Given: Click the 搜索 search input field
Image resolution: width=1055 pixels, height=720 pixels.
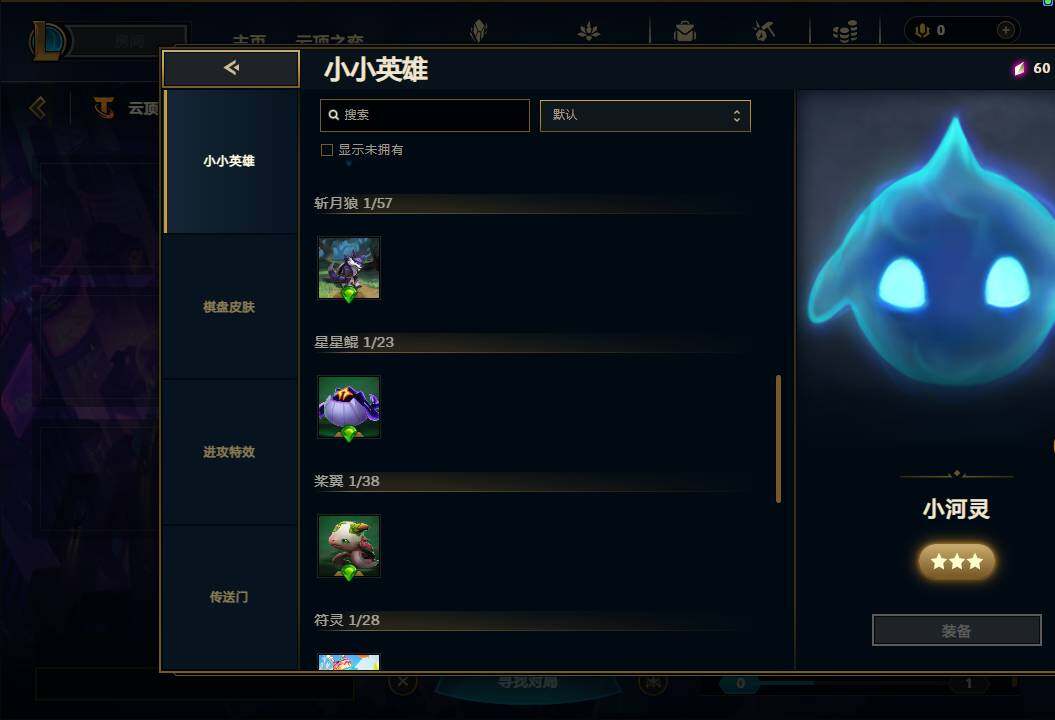Looking at the screenshot, I should (x=425, y=116).
